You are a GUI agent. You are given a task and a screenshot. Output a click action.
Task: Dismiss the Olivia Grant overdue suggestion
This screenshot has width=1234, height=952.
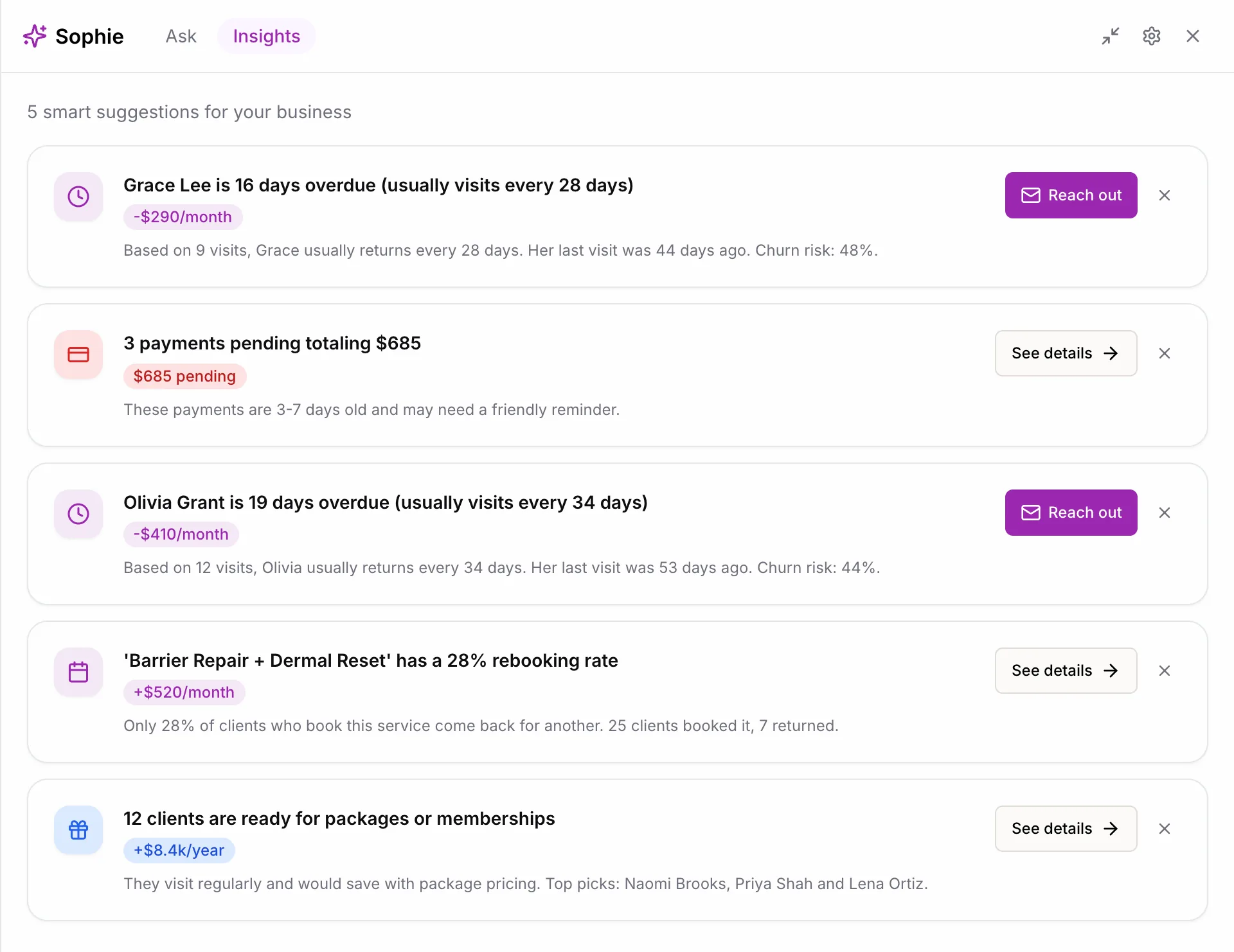tap(1165, 513)
